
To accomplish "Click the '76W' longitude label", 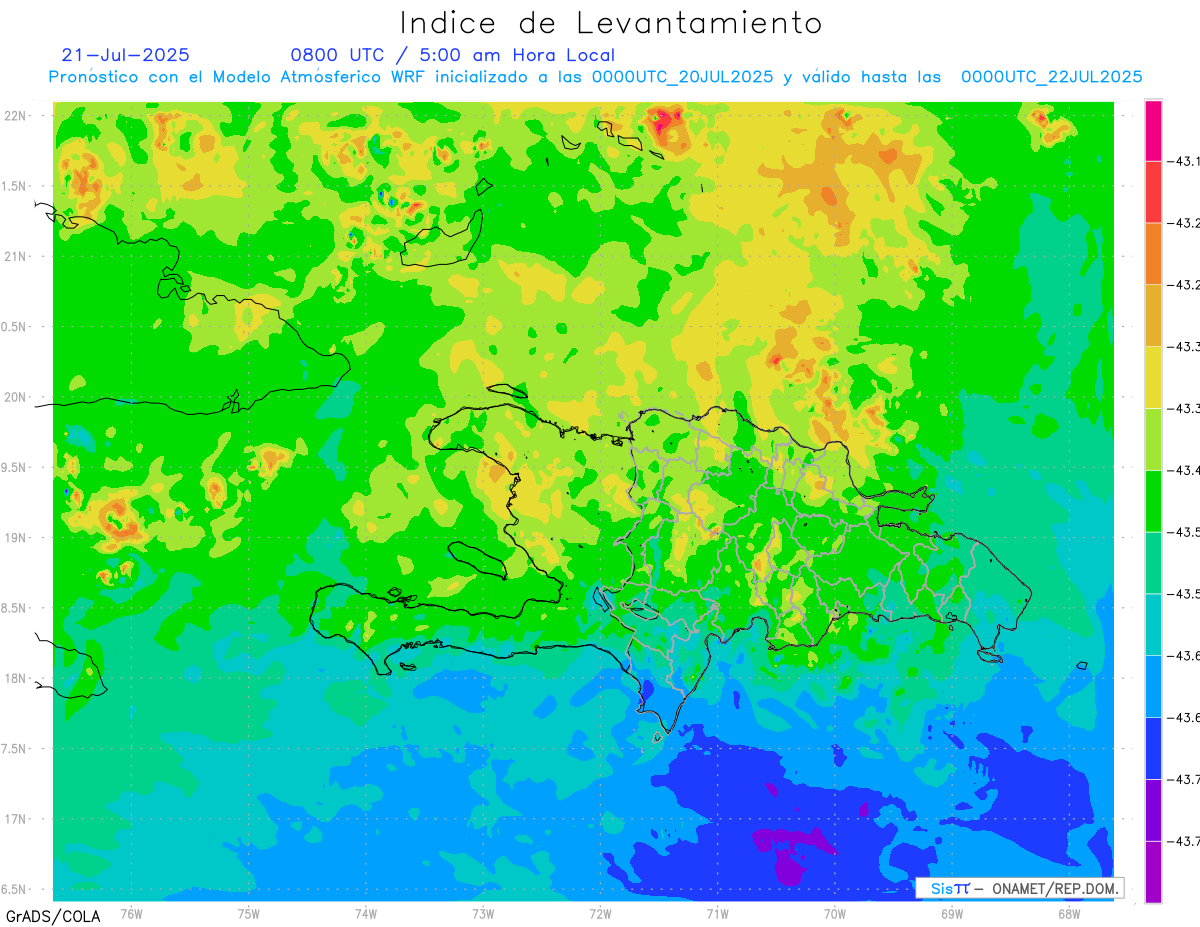I will pos(131,913).
